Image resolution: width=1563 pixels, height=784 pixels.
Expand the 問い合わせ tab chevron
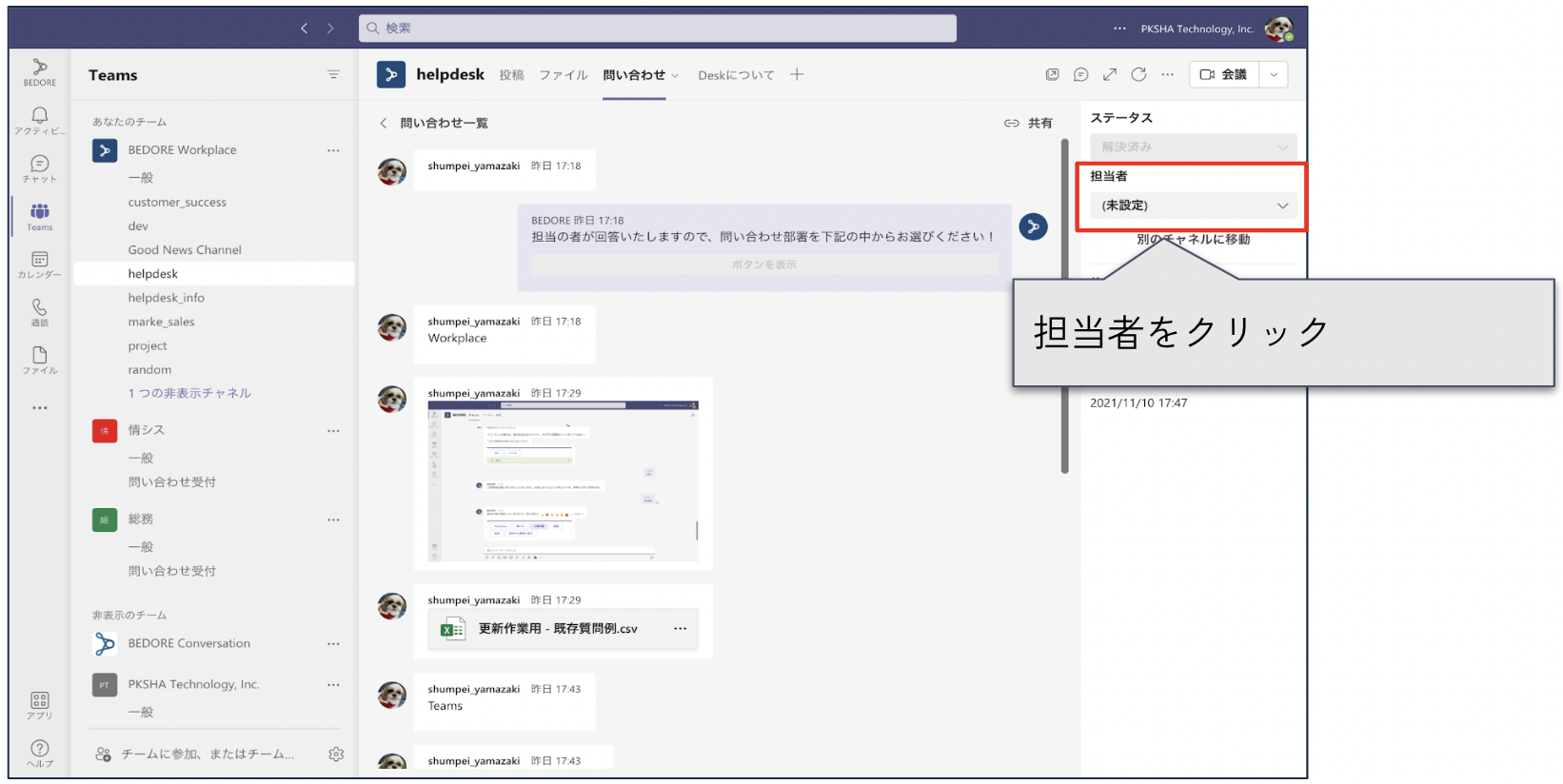click(x=675, y=75)
